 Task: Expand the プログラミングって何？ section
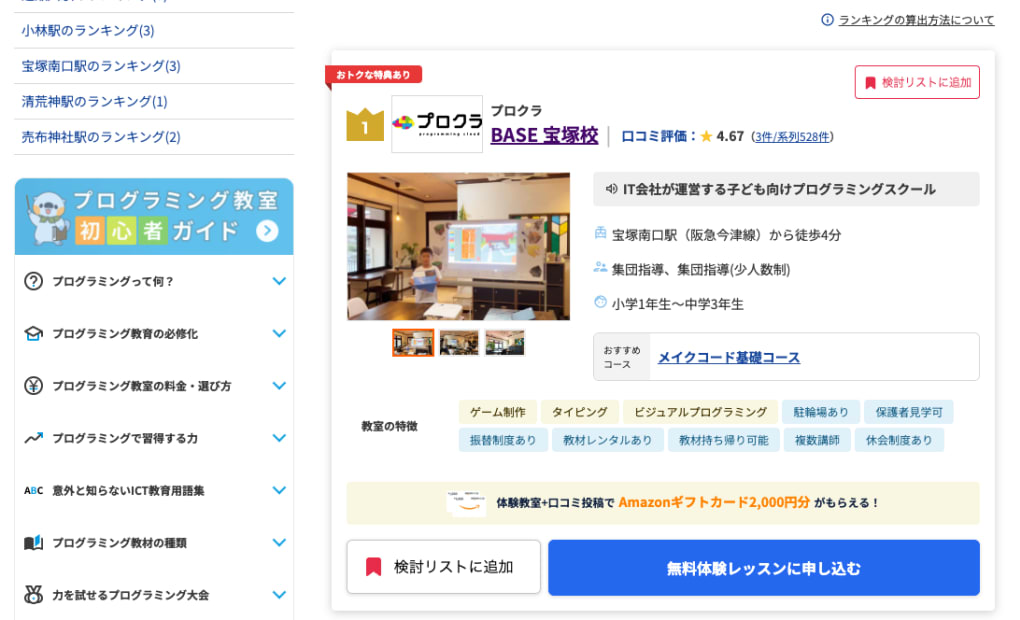pos(279,282)
